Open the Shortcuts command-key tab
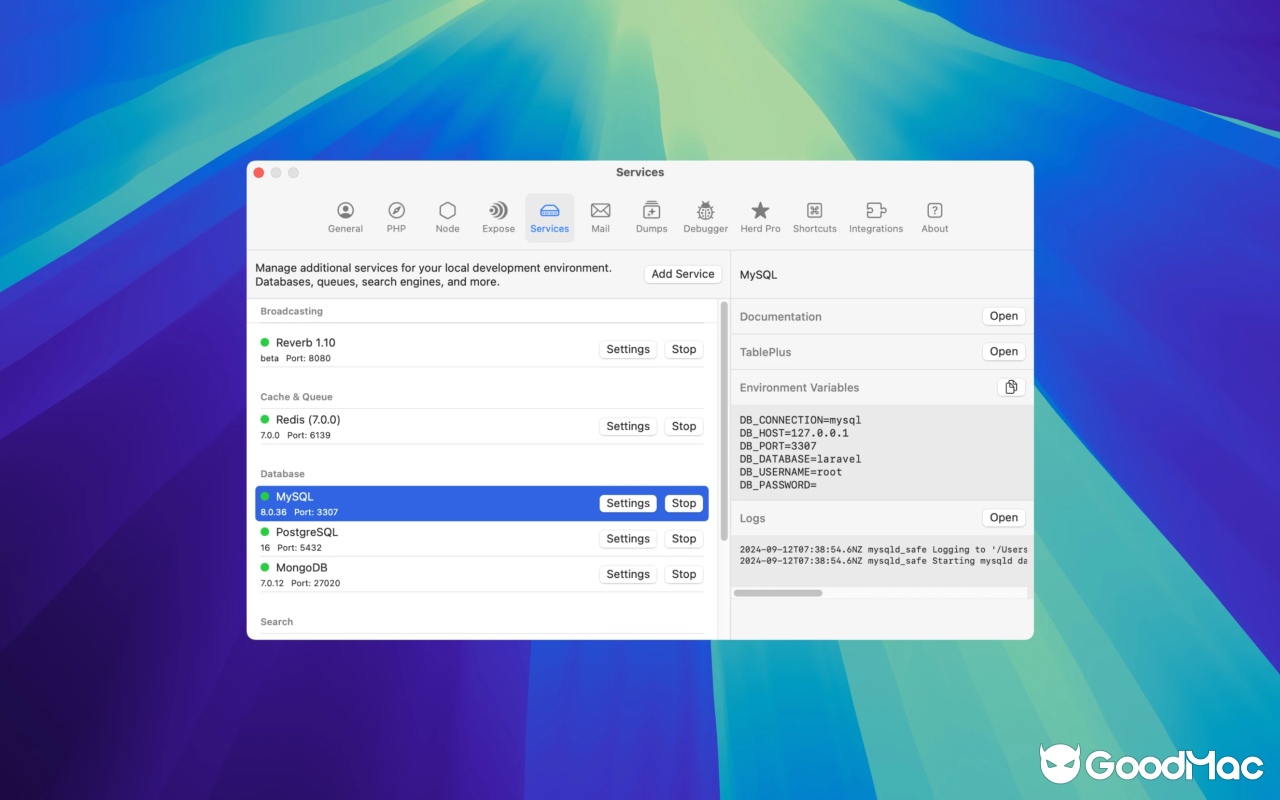 814,211
